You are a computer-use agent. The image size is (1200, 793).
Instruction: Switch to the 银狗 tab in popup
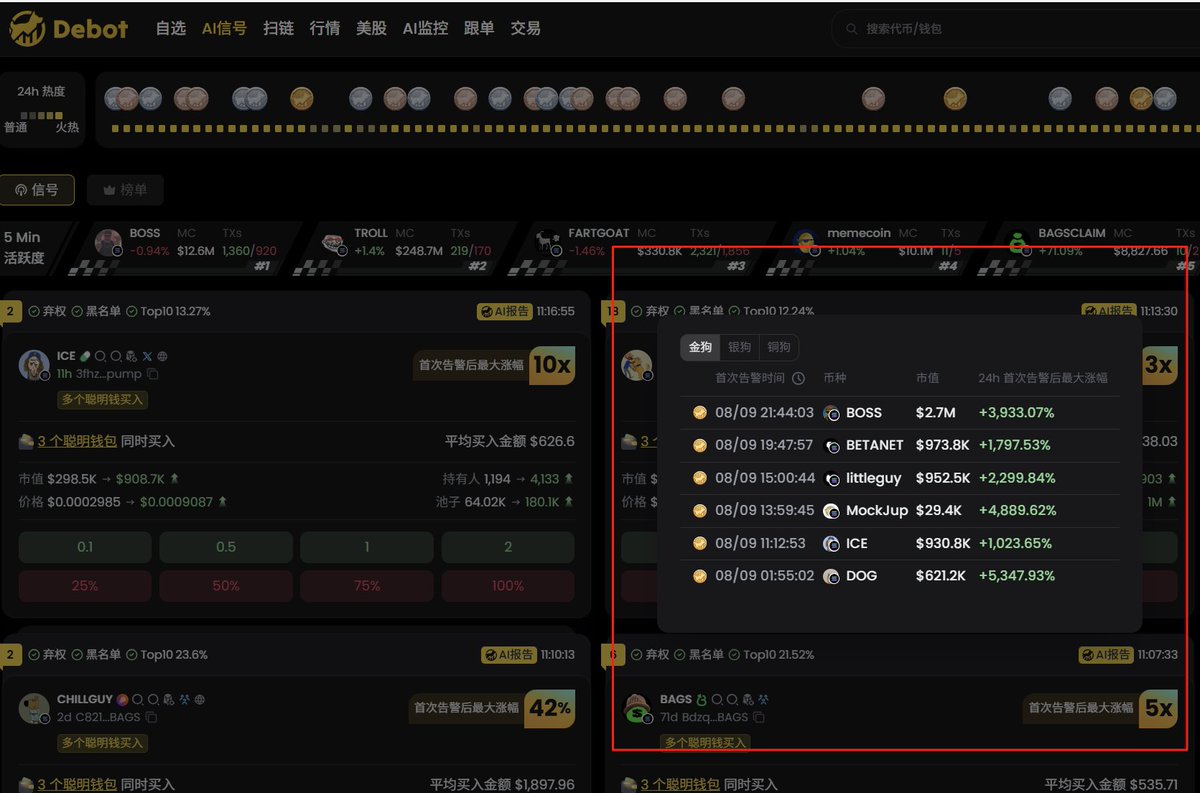tap(739, 347)
